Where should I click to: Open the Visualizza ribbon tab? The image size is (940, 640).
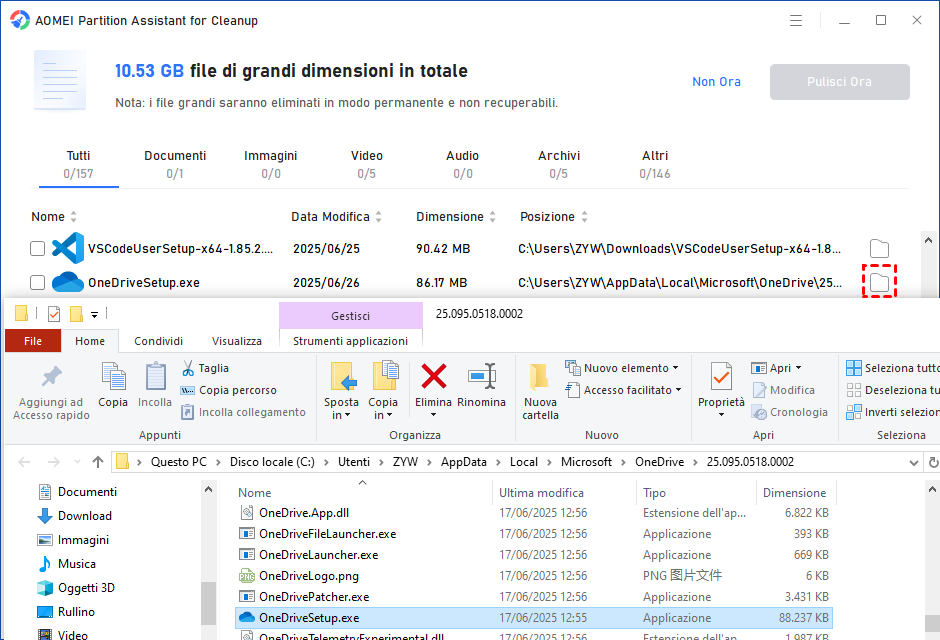[237, 341]
